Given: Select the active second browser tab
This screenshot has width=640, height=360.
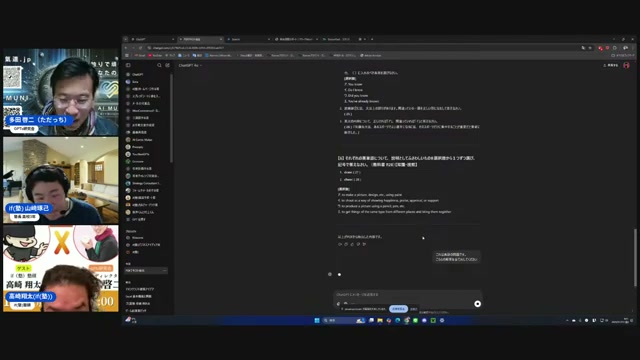Looking at the screenshot, I should [x=200, y=39].
